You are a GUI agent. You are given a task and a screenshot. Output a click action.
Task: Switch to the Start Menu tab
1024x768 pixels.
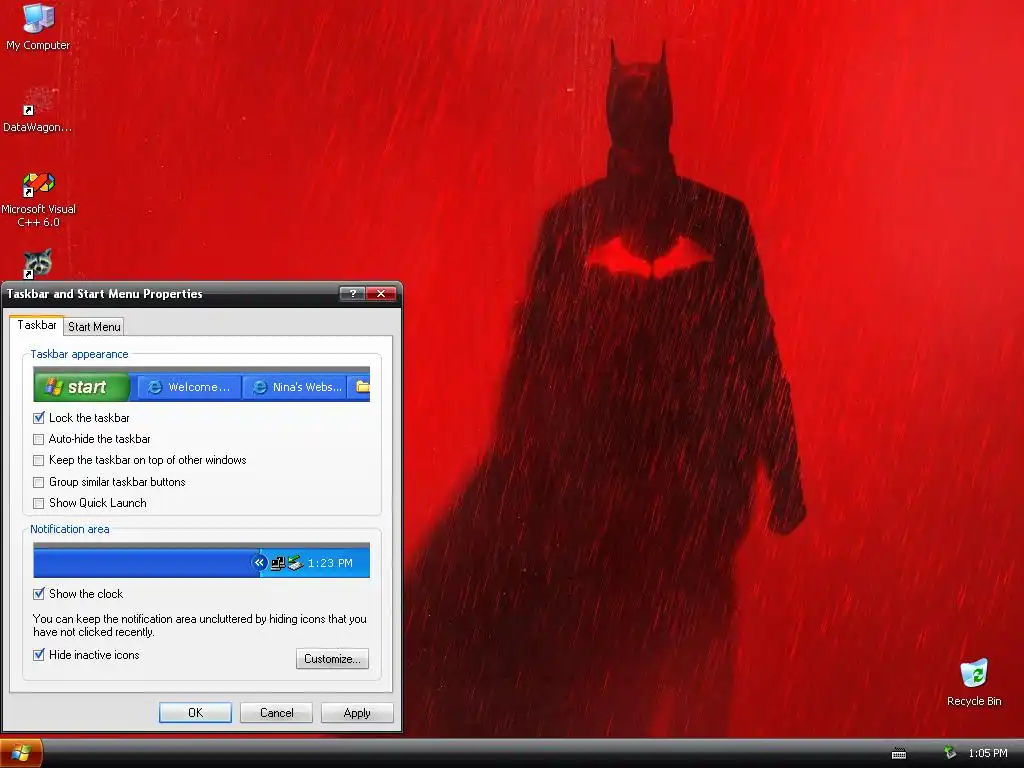pos(94,327)
